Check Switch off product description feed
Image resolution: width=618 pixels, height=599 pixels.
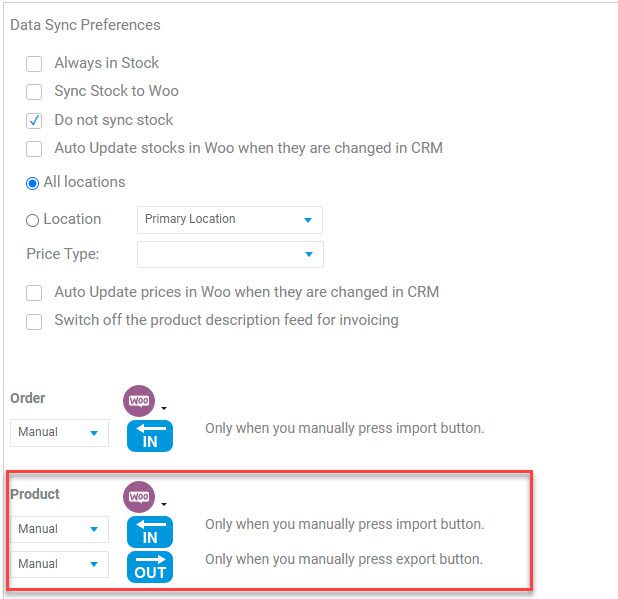(34, 321)
